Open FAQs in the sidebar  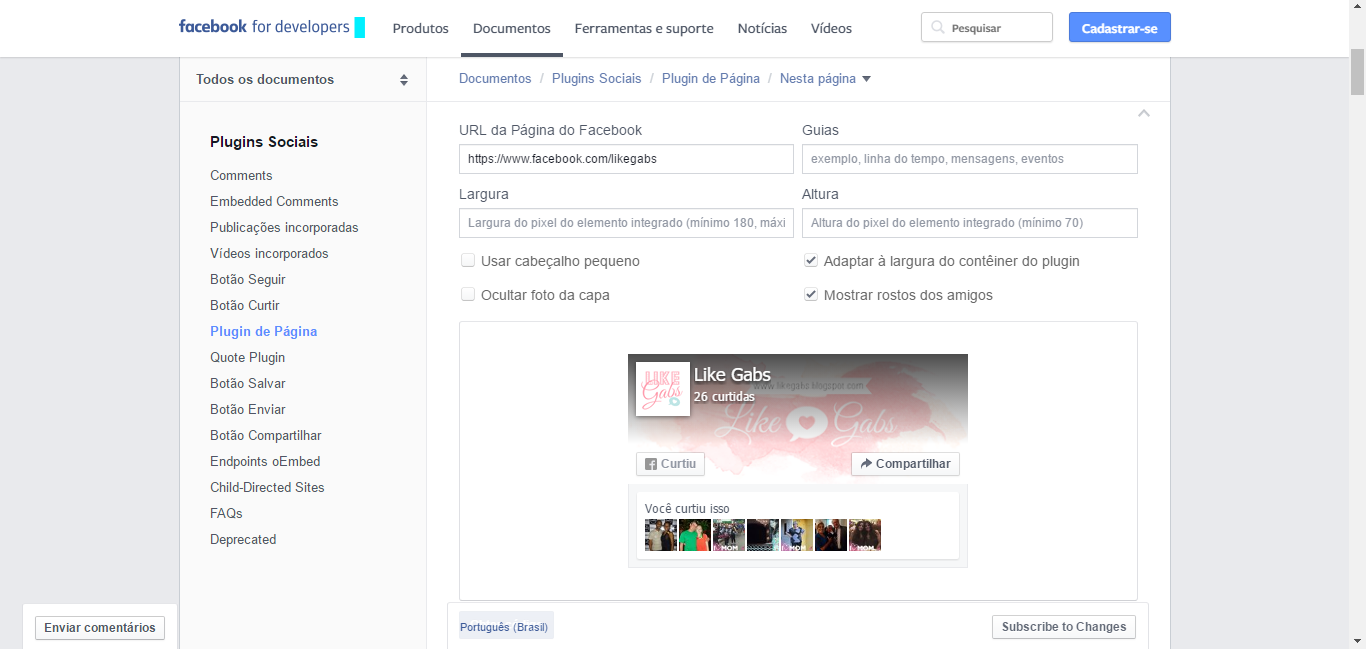coord(226,513)
